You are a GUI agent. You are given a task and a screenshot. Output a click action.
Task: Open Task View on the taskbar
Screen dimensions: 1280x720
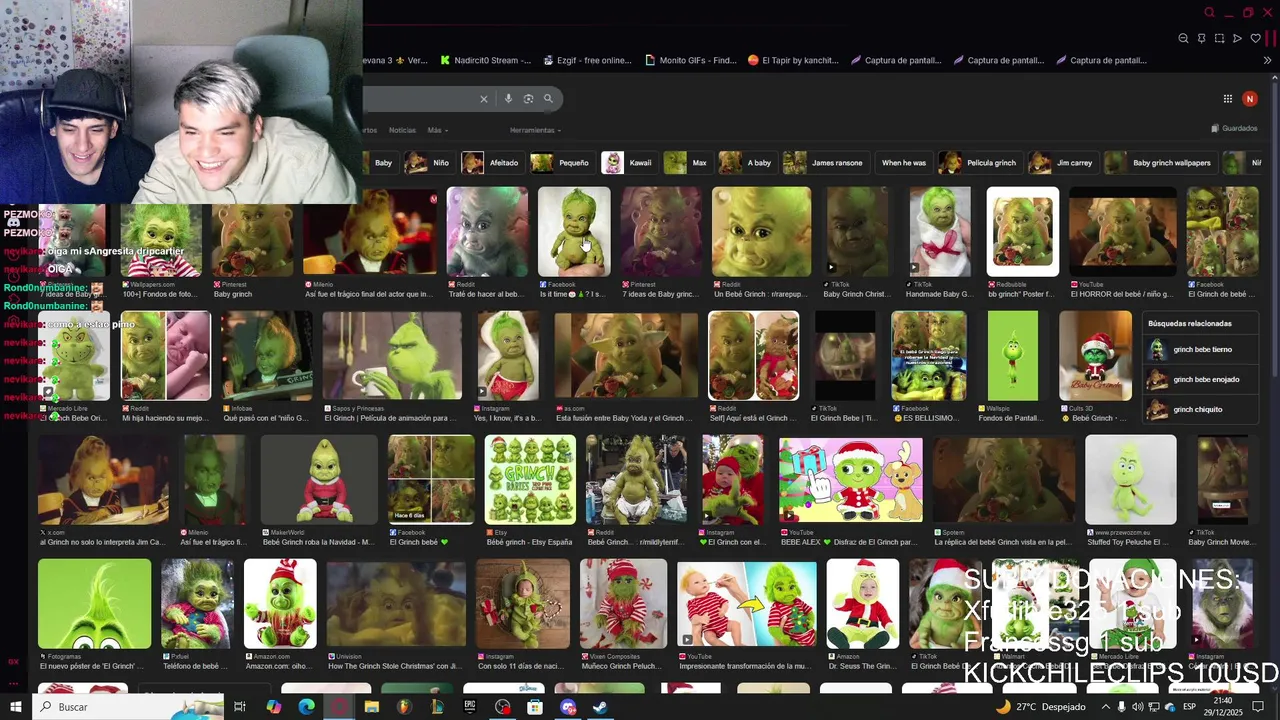click(x=240, y=707)
